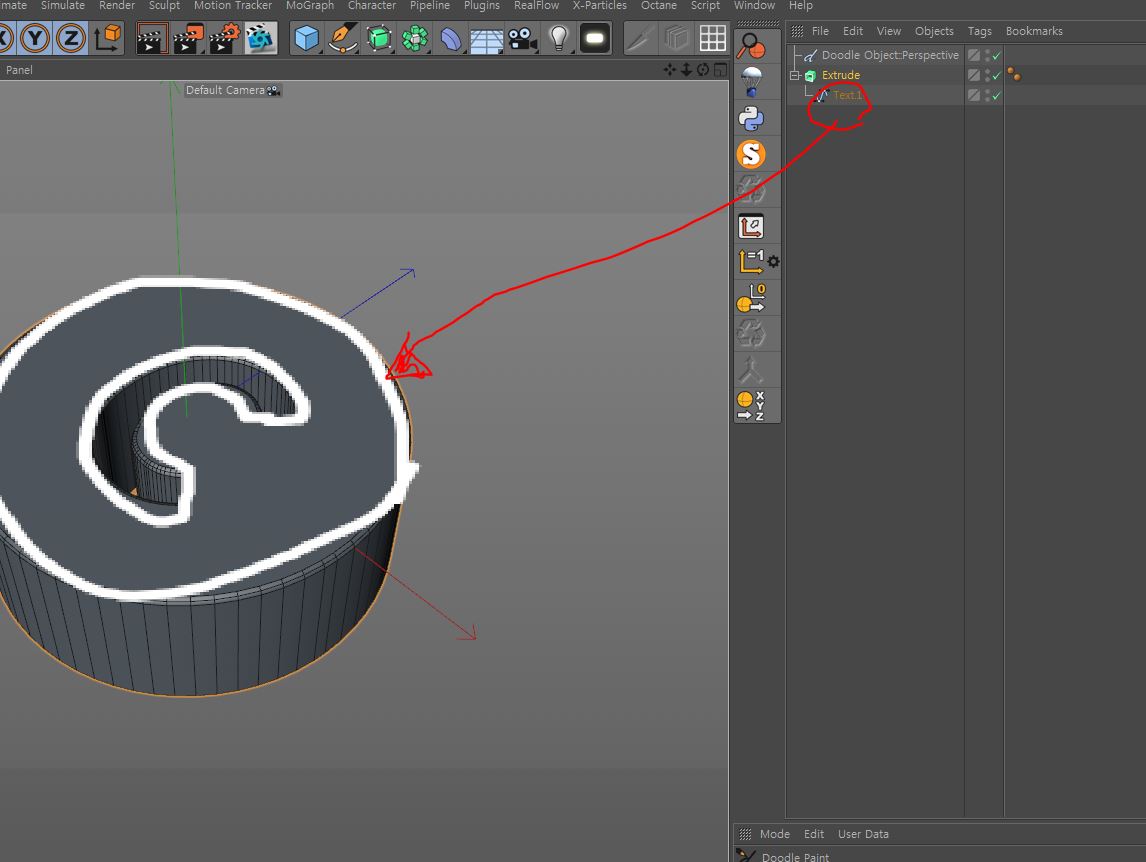Click the red axis window icon
Screen dimensions: 1146x862
pos(751,226)
